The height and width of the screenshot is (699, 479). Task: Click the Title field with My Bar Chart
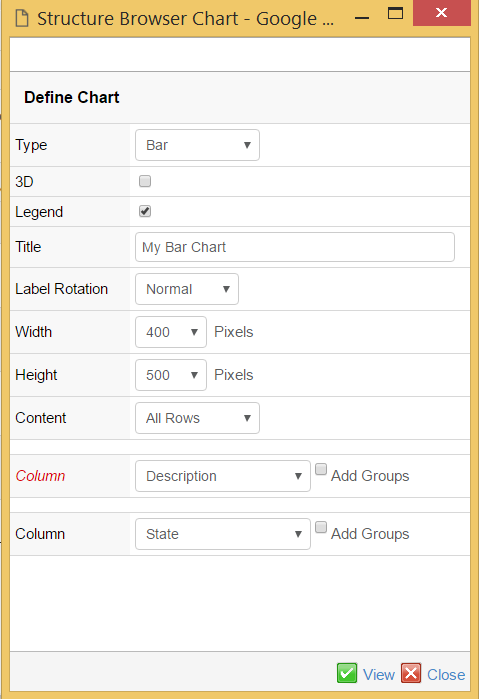pyautogui.click(x=295, y=247)
